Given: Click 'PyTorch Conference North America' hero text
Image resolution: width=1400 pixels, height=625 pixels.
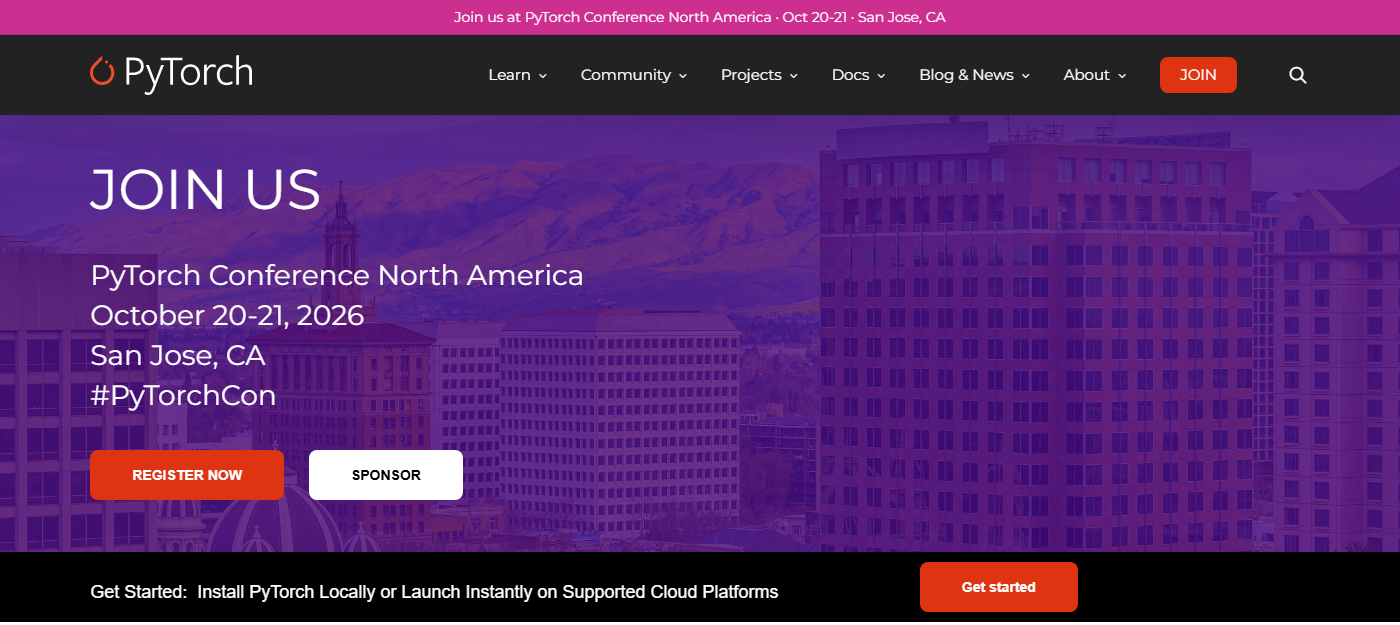Looking at the screenshot, I should point(337,275).
